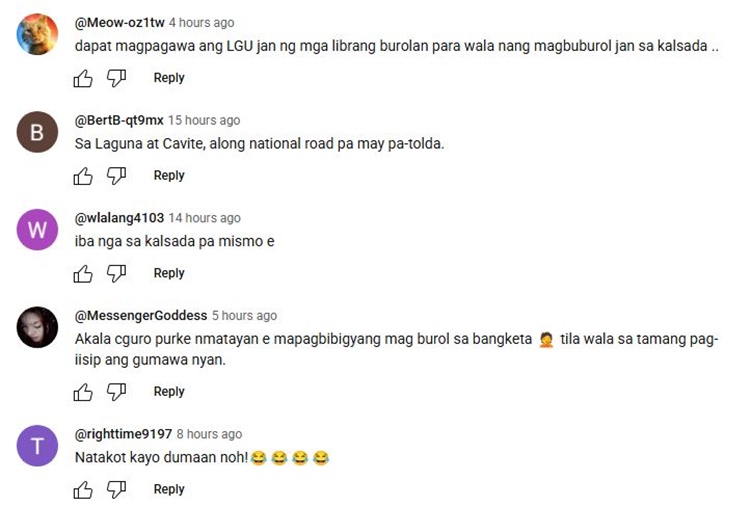
Task: Dislike the @MessengerGoddess comment
Action: coord(116,392)
